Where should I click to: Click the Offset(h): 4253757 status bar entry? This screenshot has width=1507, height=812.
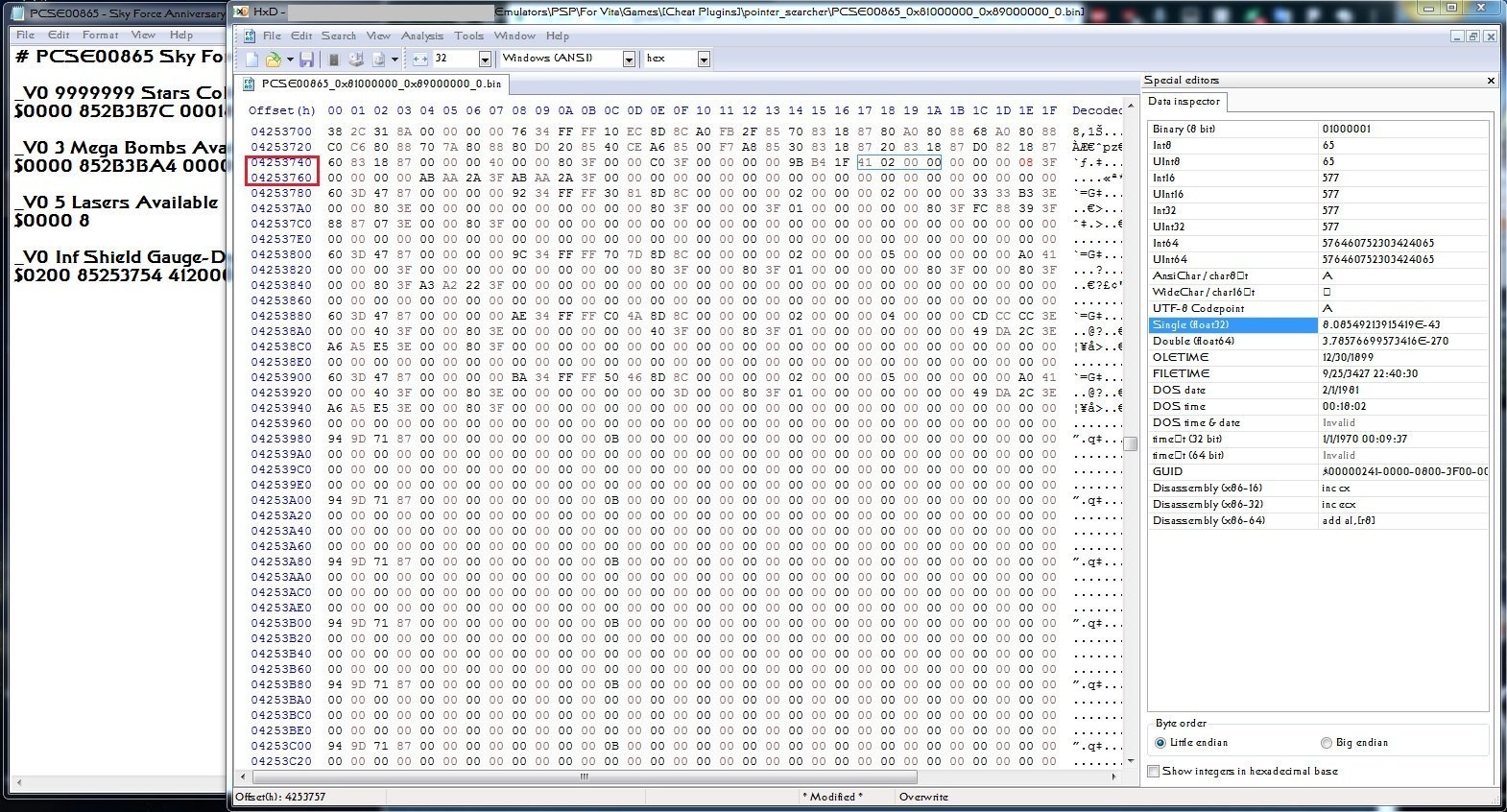tap(280, 798)
